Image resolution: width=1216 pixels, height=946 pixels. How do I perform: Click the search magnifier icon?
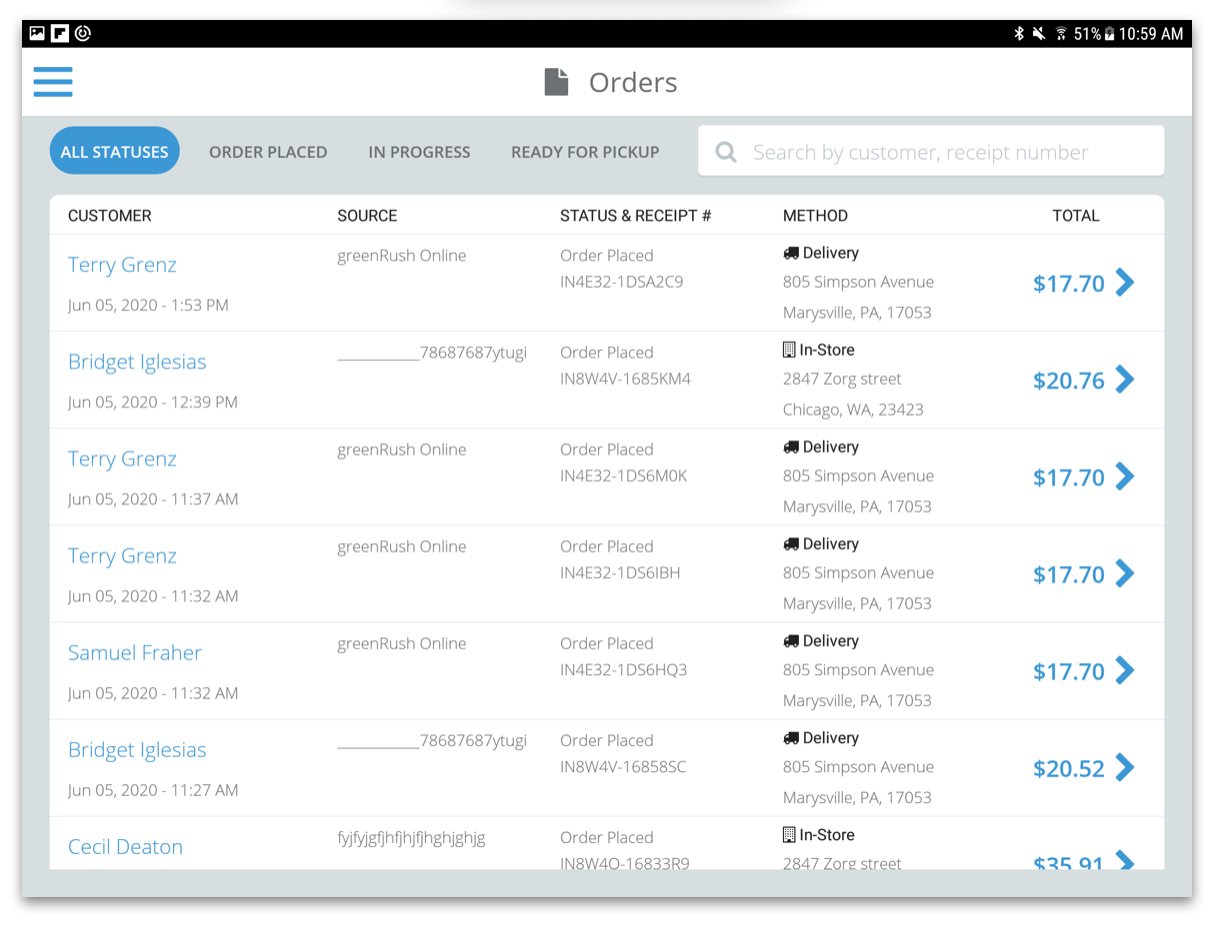(726, 152)
